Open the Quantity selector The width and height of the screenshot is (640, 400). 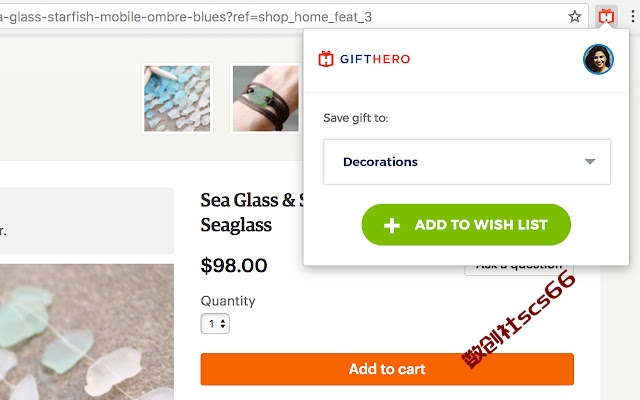click(x=215, y=324)
